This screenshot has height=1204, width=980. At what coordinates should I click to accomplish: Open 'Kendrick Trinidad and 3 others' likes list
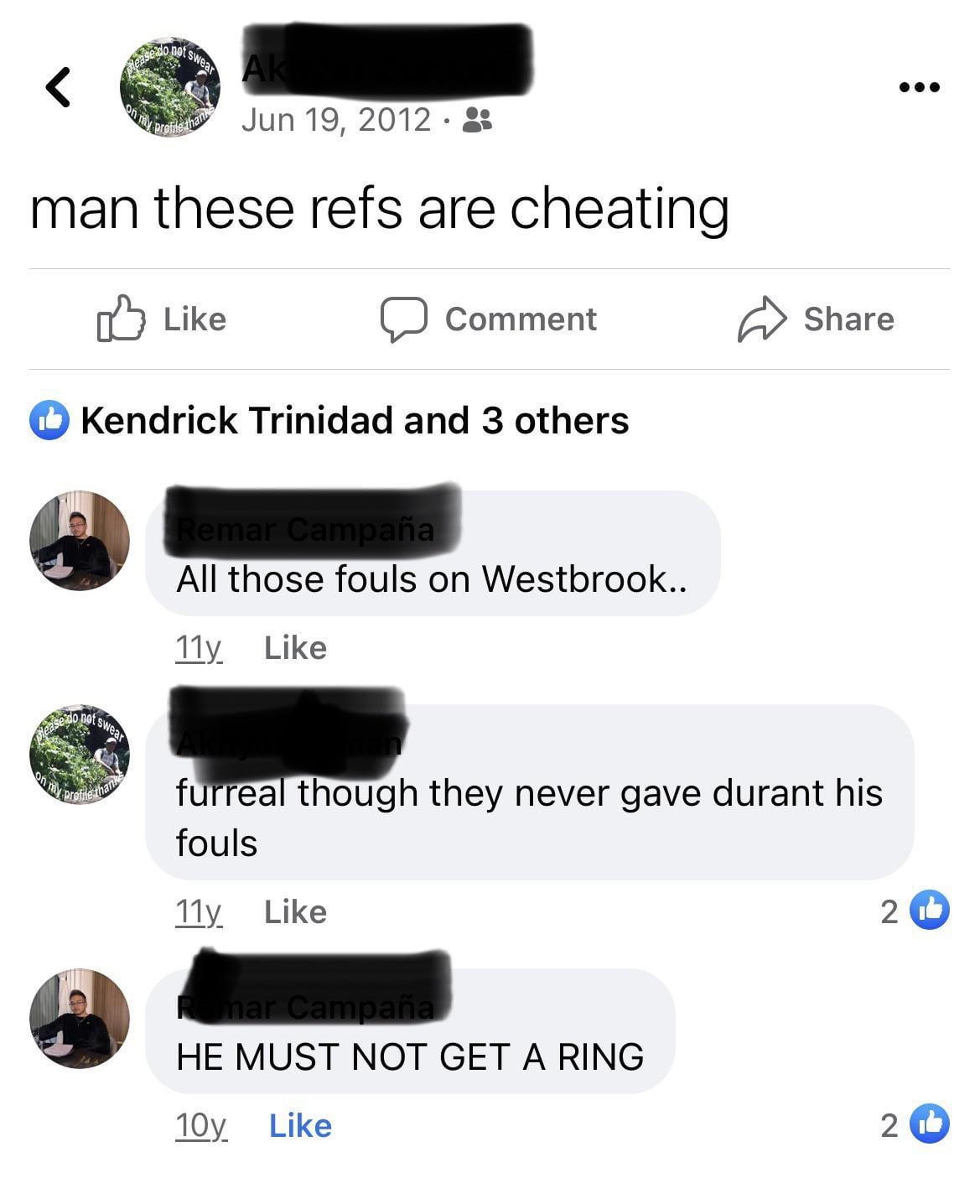[x=355, y=421]
